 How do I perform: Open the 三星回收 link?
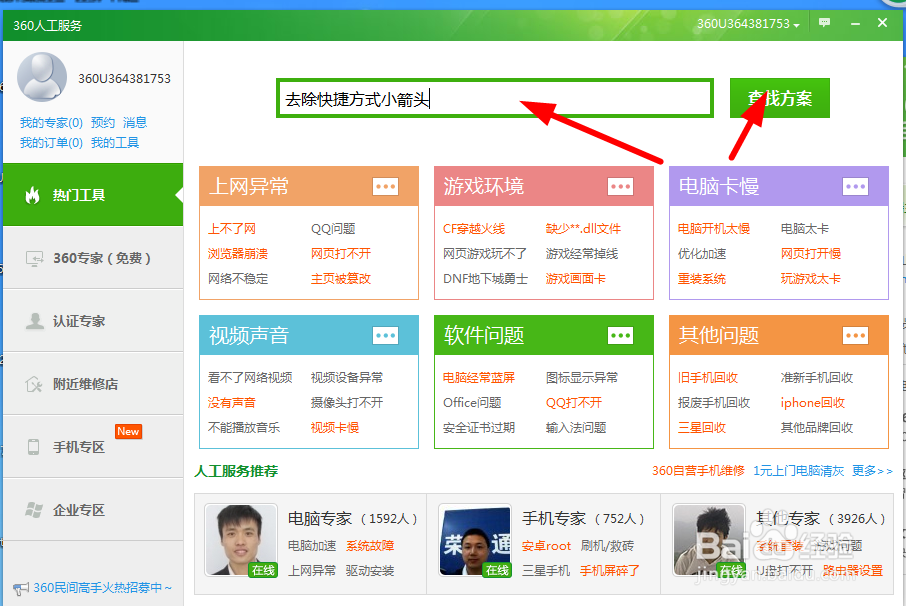[702, 427]
